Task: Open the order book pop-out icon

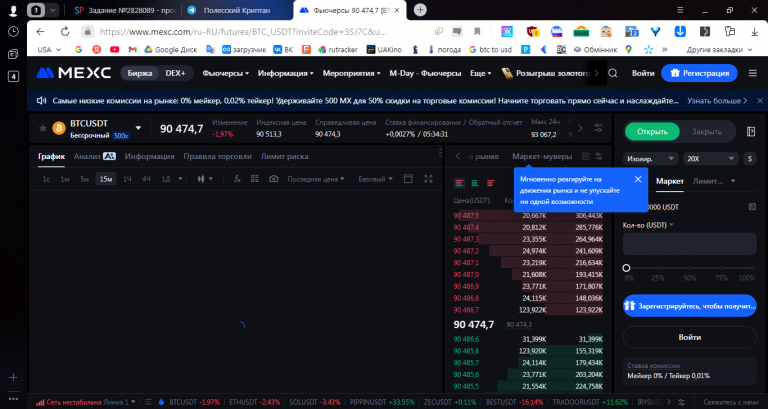Action: [585, 156]
